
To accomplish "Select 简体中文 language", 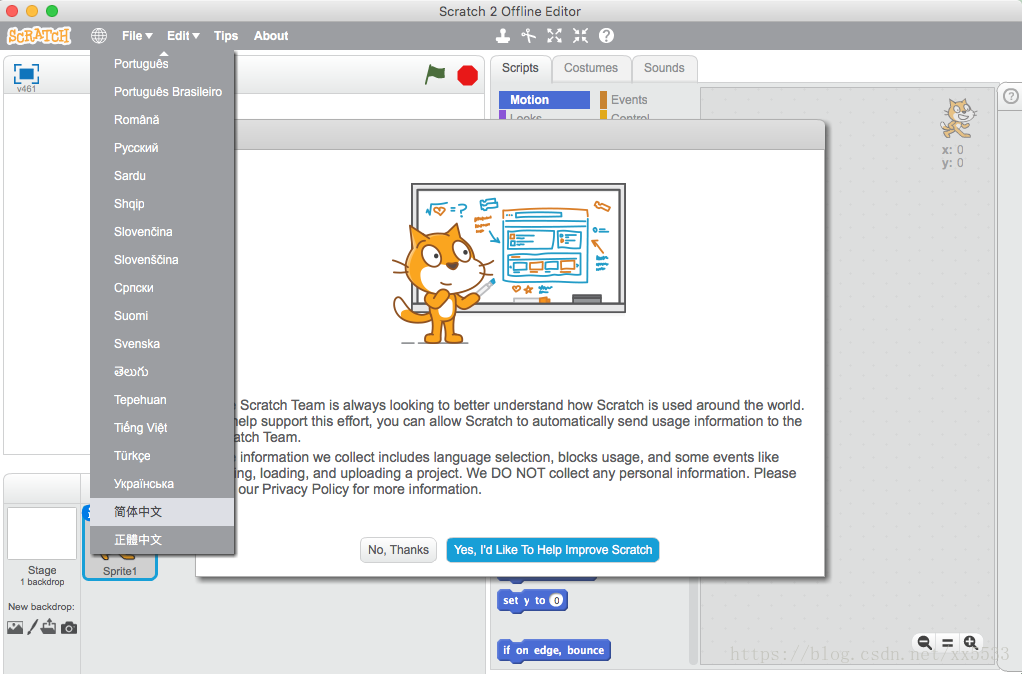I will point(162,512).
